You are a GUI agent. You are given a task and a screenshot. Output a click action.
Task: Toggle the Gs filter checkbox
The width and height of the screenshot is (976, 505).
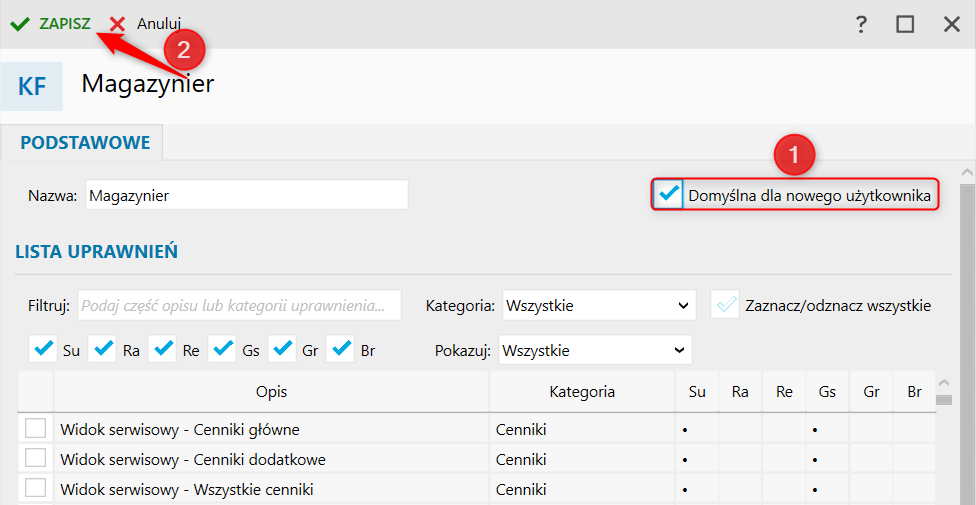pyautogui.click(x=222, y=349)
